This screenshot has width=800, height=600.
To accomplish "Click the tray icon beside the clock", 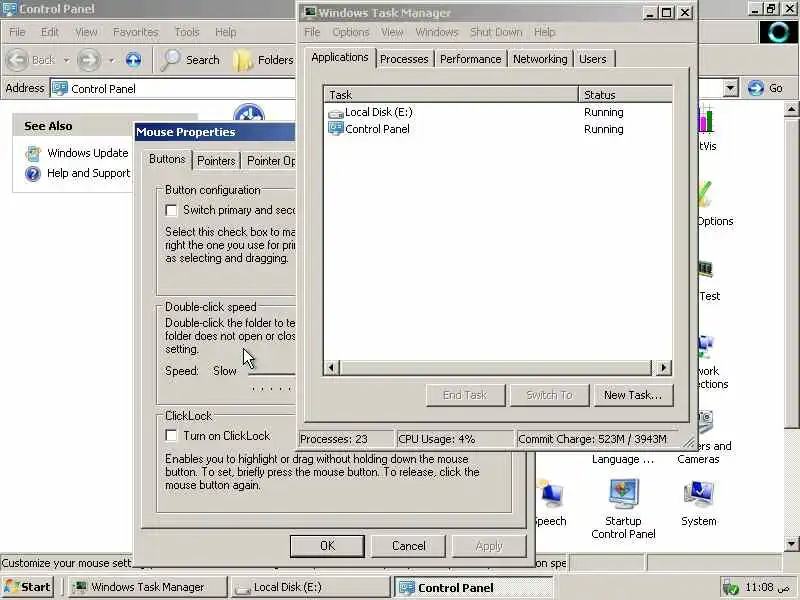I will click(731, 588).
